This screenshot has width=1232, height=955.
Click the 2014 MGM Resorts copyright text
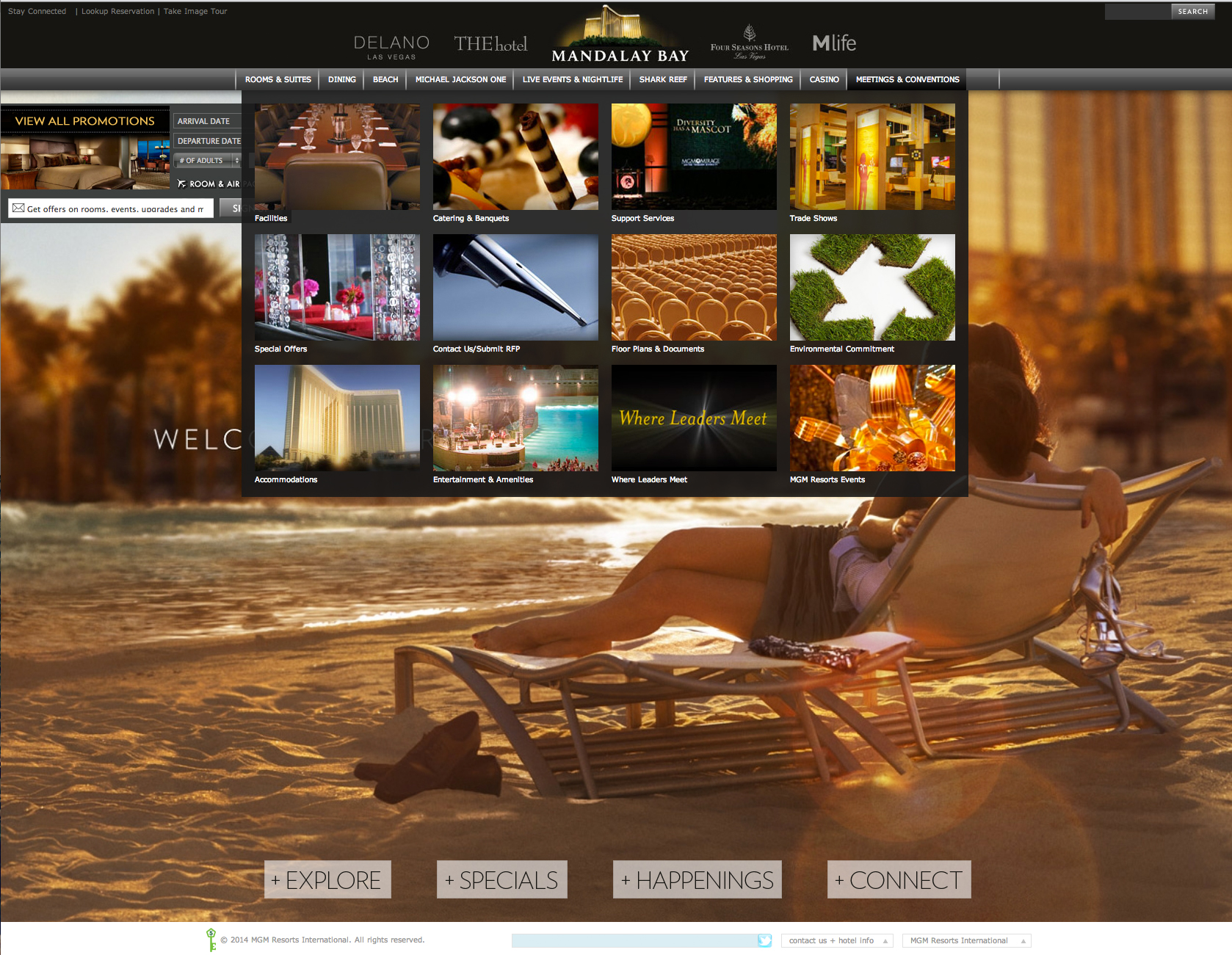322,940
